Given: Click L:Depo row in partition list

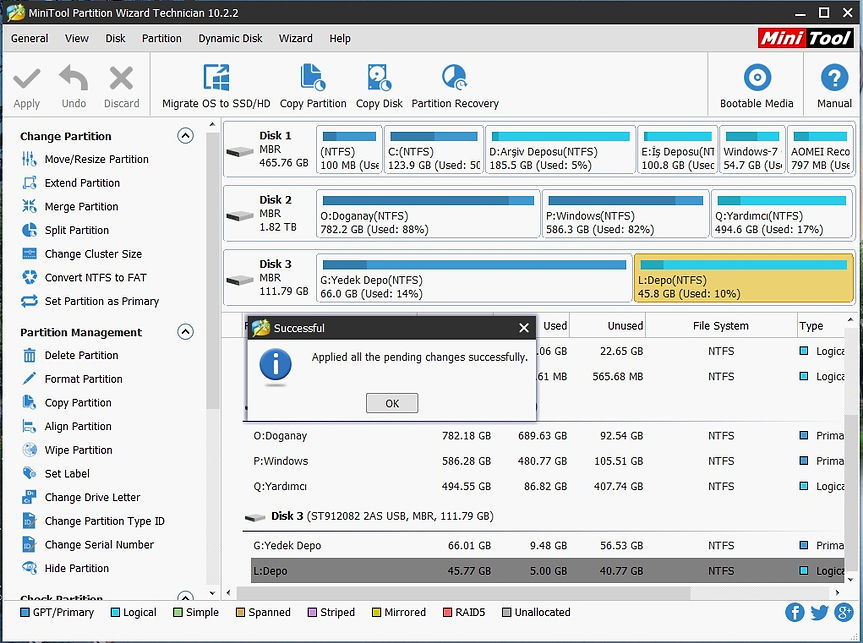Looking at the screenshot, I should pyautogui.click(x=548, y=571).
